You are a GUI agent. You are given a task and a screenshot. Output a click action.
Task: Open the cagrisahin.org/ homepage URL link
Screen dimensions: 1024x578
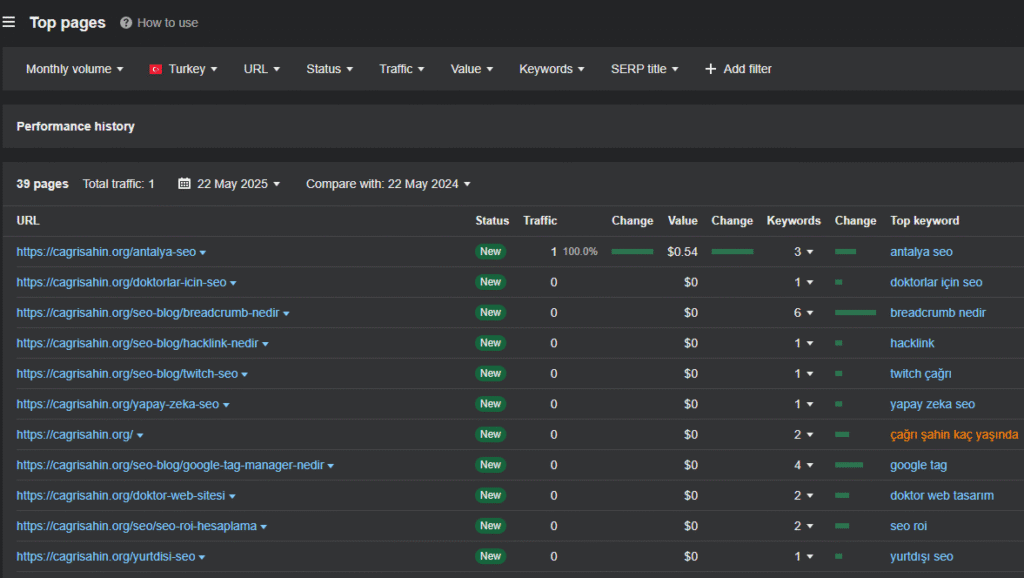(x=74, y=434)
